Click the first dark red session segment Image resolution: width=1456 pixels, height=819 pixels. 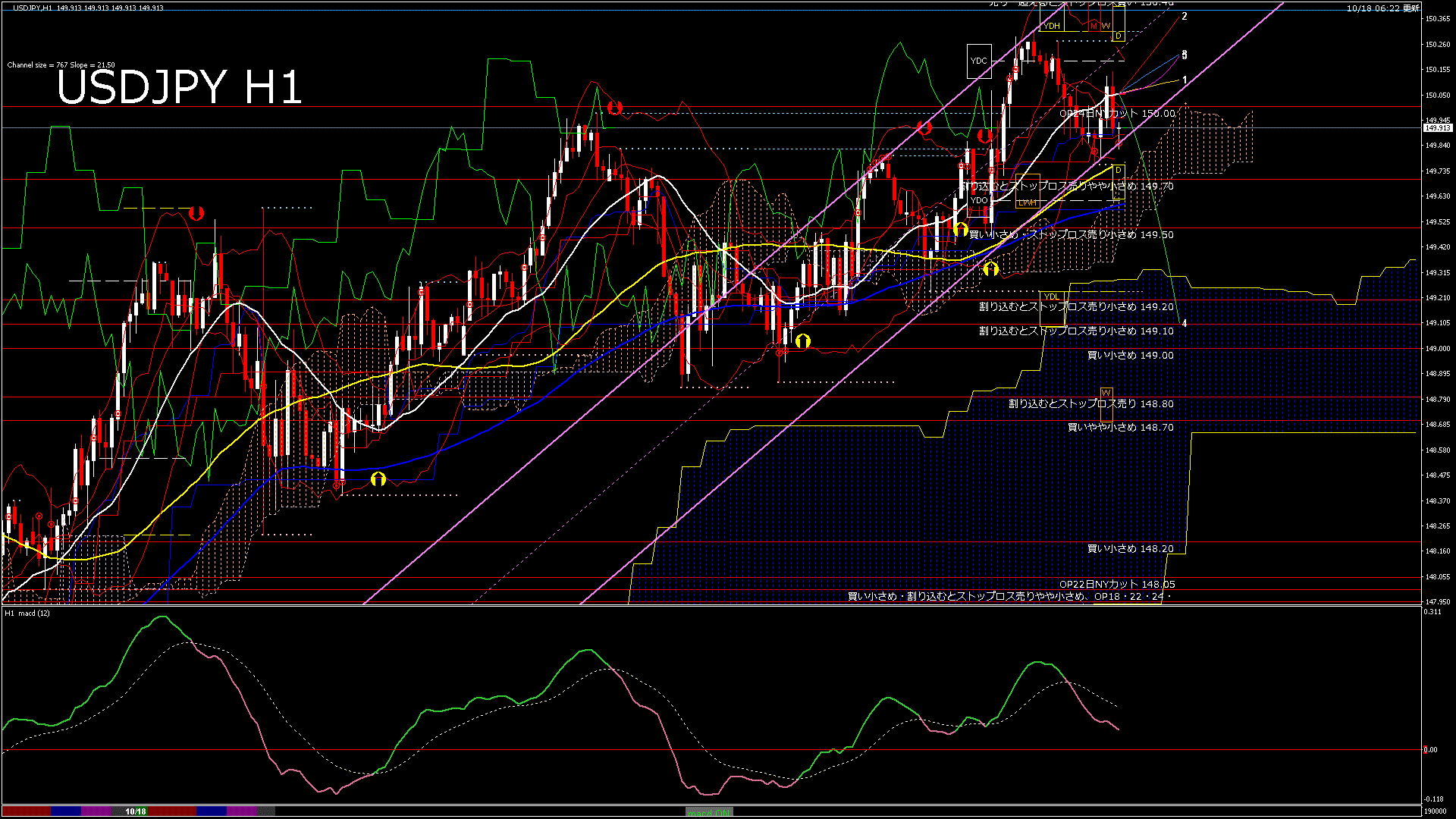[27, 811]
